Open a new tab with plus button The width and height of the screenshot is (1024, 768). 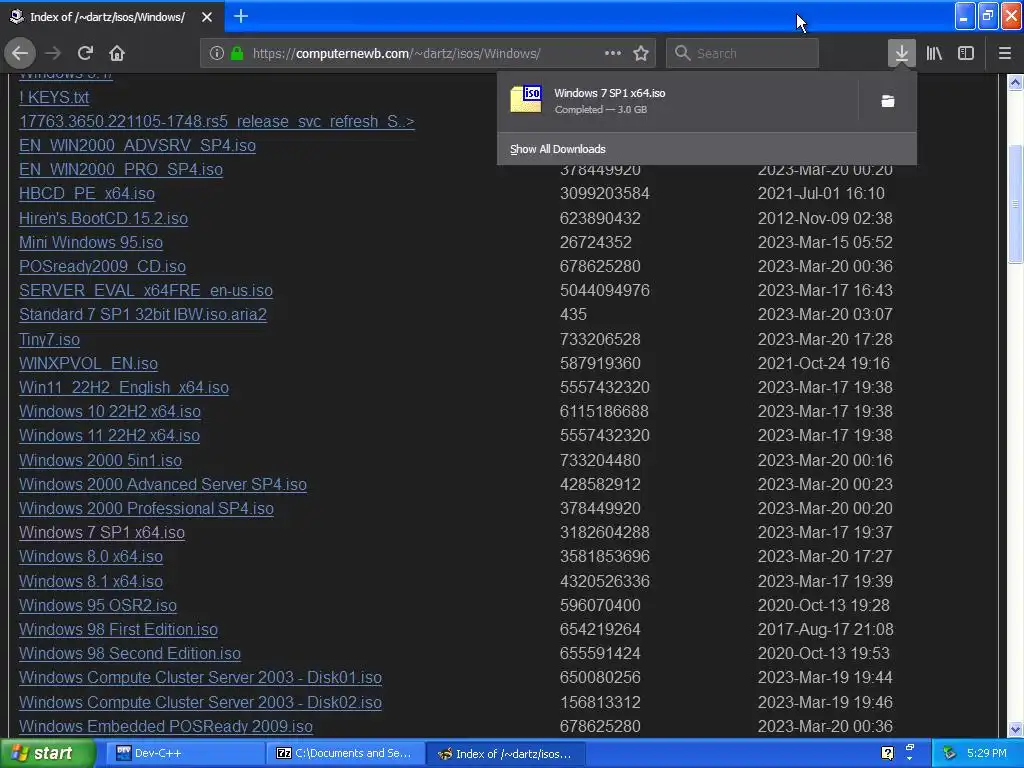241,16
